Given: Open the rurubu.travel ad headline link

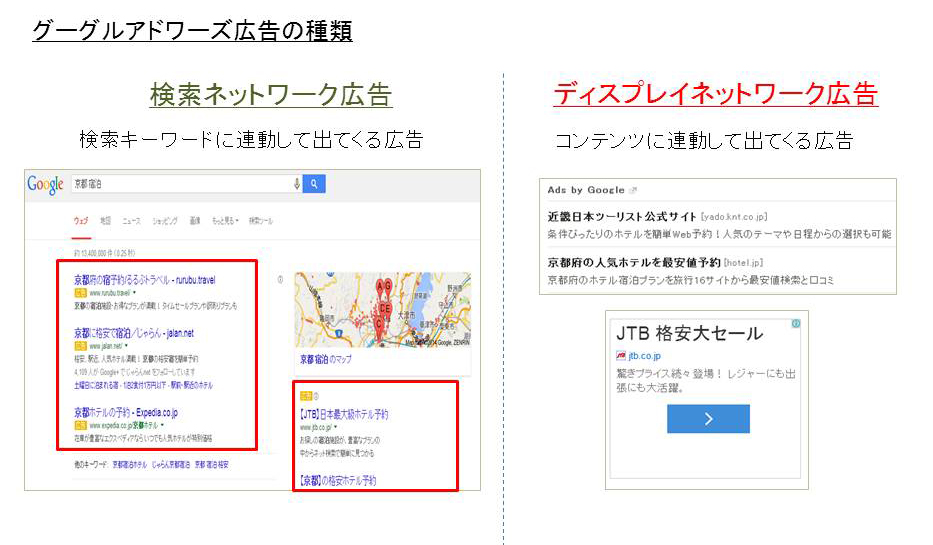Looking at the screenshot, I should [145, 280].
